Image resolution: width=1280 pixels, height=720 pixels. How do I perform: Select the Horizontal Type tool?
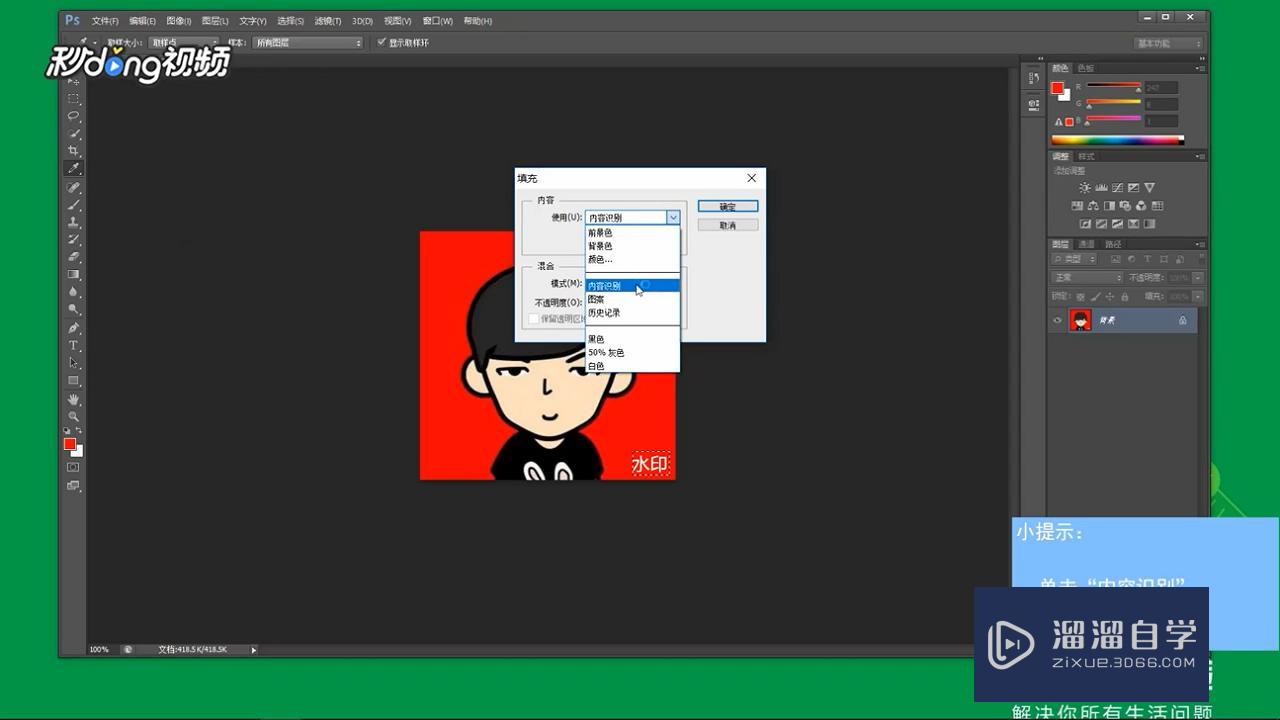(x=74, y=345)
